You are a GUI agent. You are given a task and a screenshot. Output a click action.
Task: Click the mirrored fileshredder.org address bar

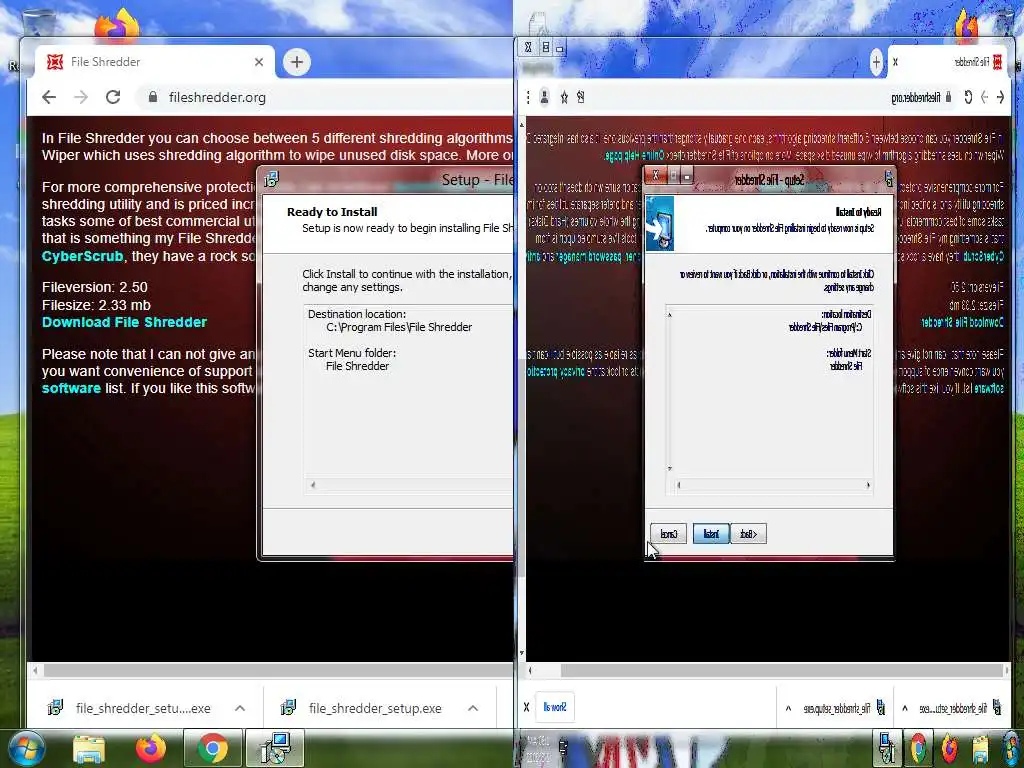774,97
